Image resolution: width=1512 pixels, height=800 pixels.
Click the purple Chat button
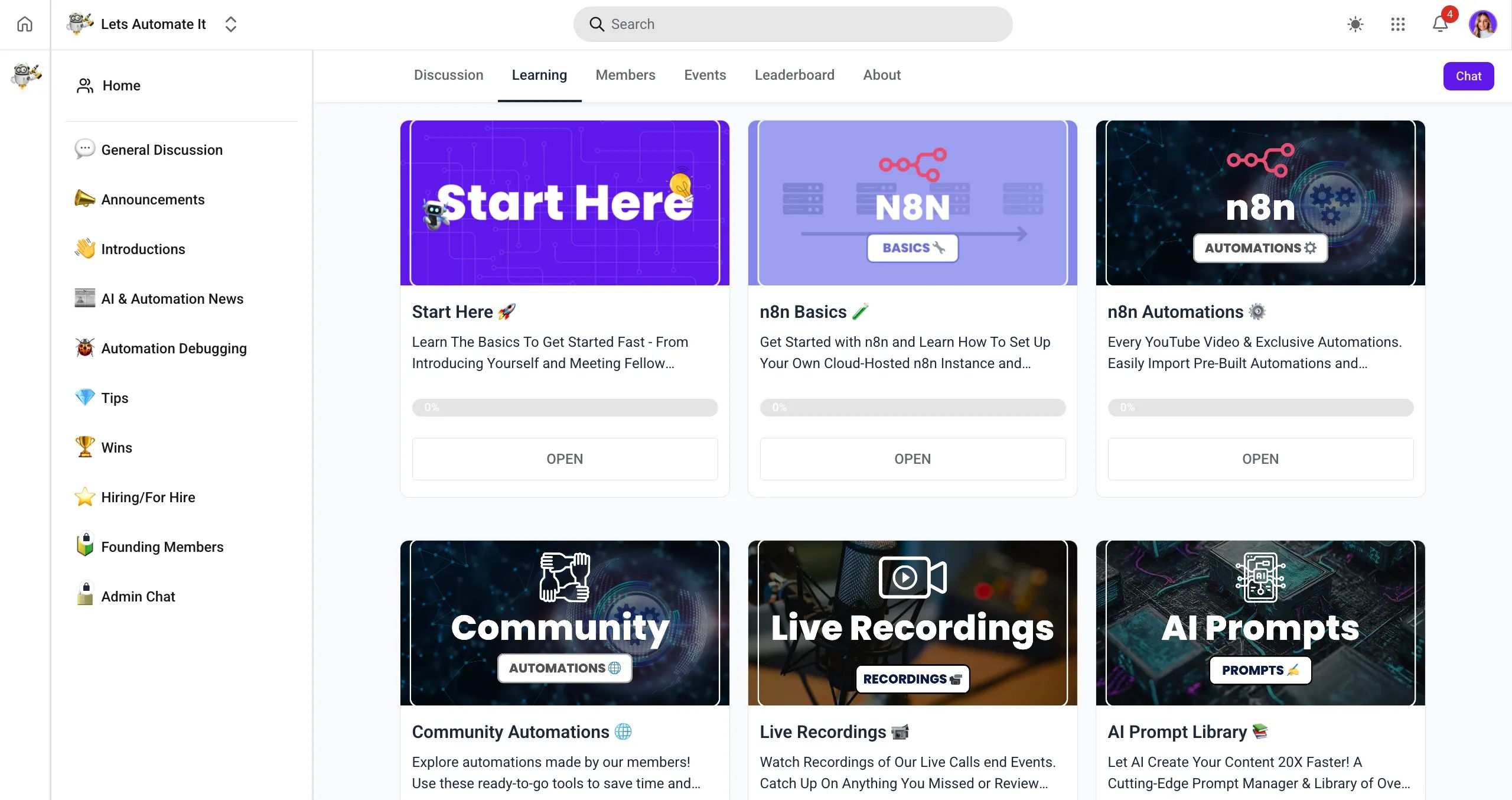1468,76
